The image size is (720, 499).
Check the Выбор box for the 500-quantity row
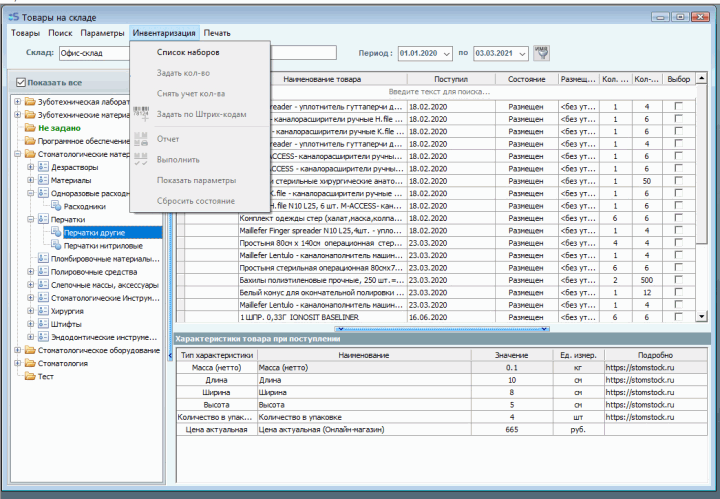click(679, 281)
